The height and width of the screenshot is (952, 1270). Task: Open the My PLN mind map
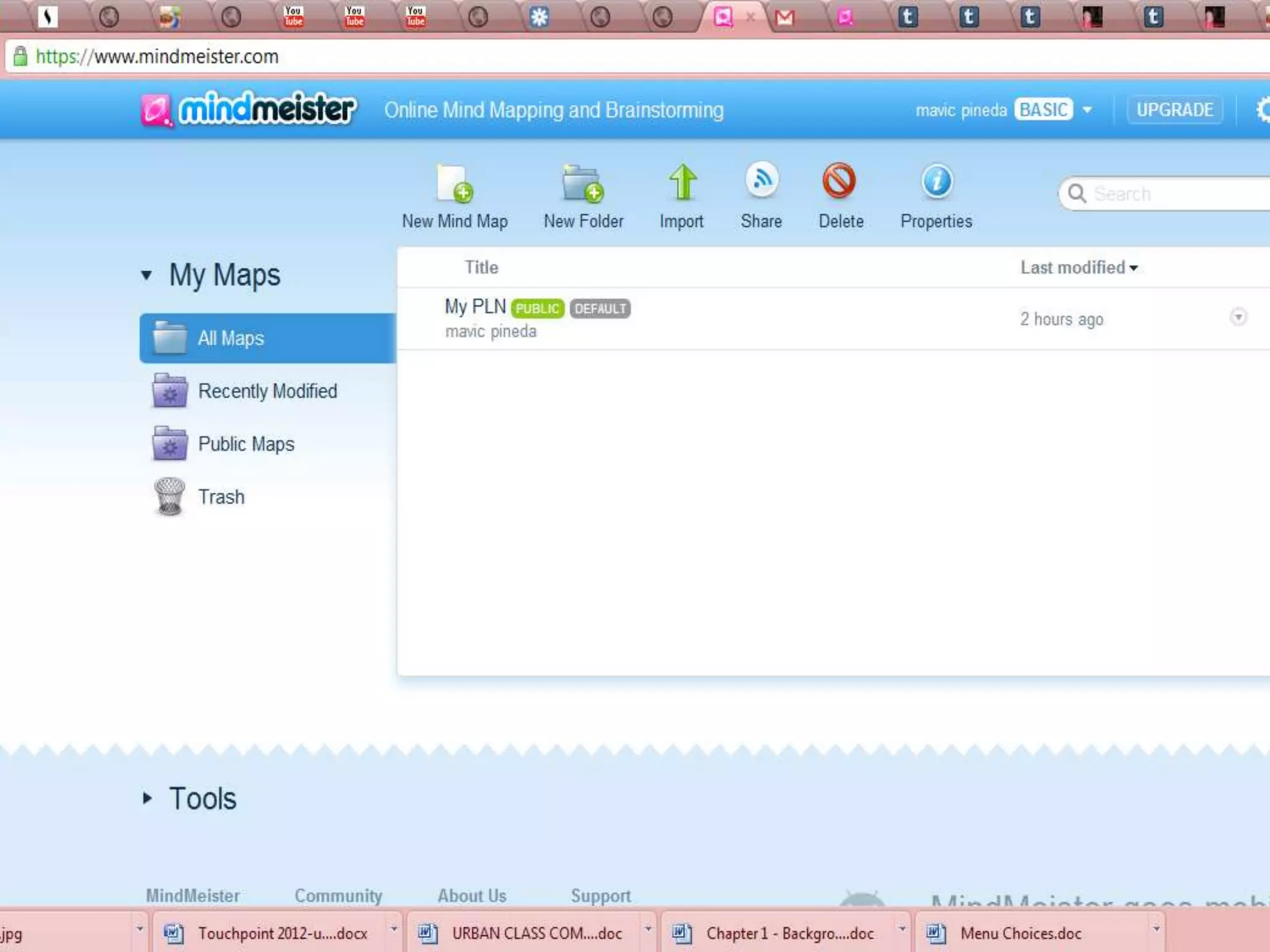point(475,307)
